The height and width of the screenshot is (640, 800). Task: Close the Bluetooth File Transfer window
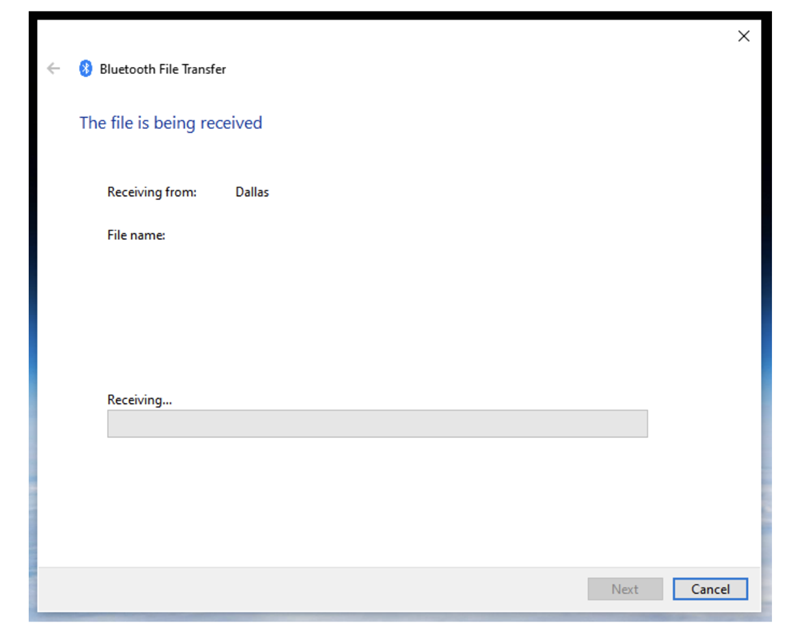click(x=743, y=36)
